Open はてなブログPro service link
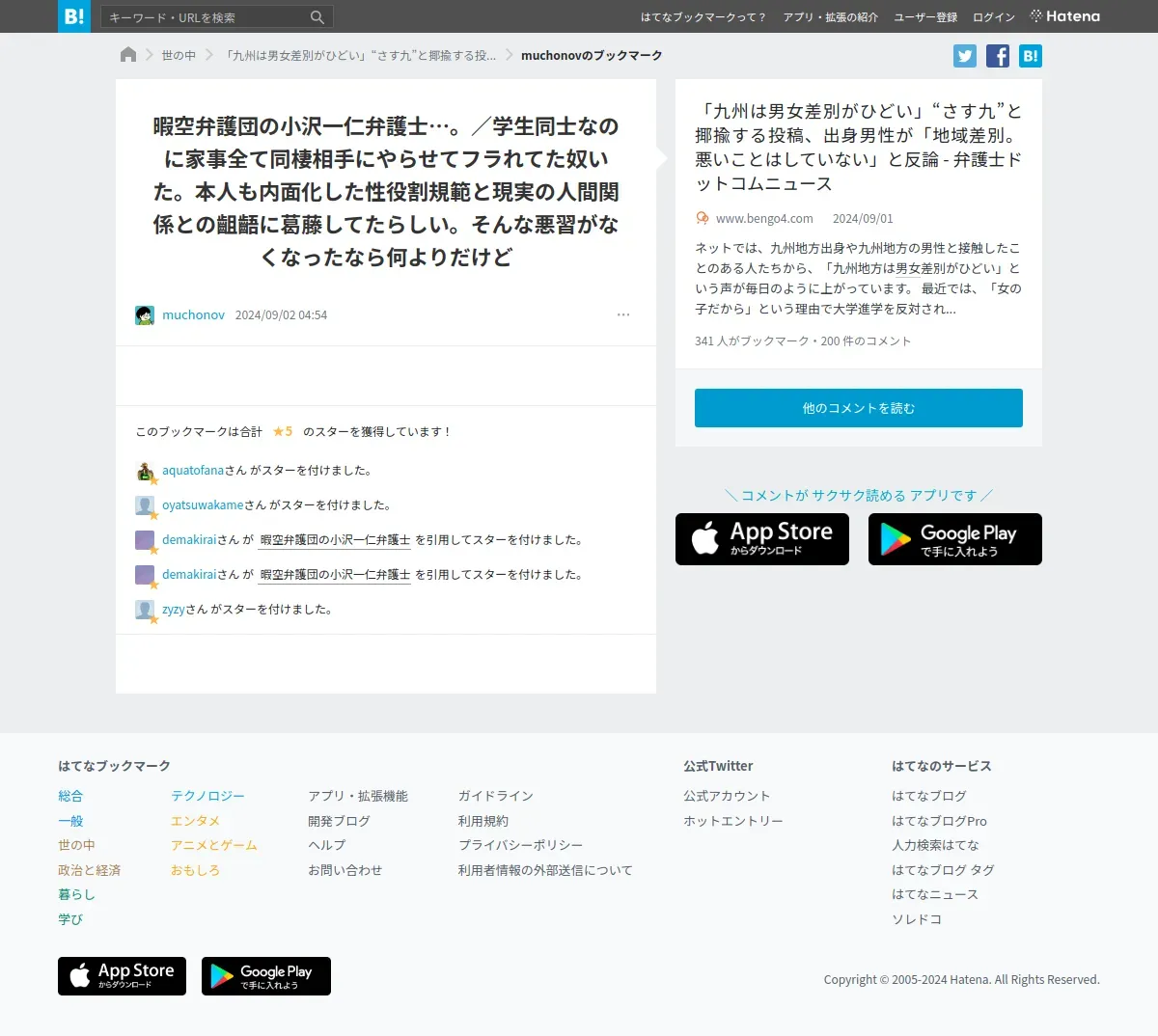The width and height of the screenshot is (1158, 1036). coord(939,821)
